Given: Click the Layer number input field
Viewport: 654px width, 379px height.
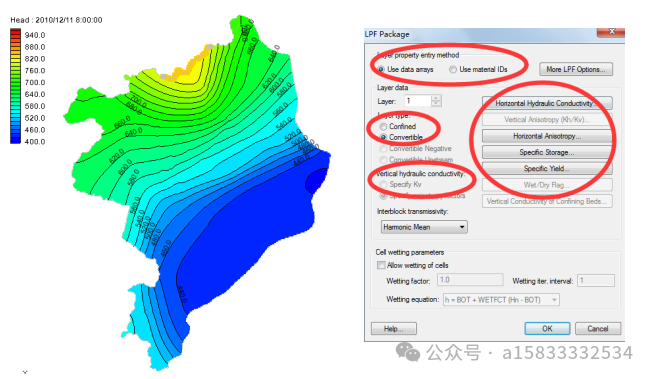Looking at the screenshot, I should [417, 101].
